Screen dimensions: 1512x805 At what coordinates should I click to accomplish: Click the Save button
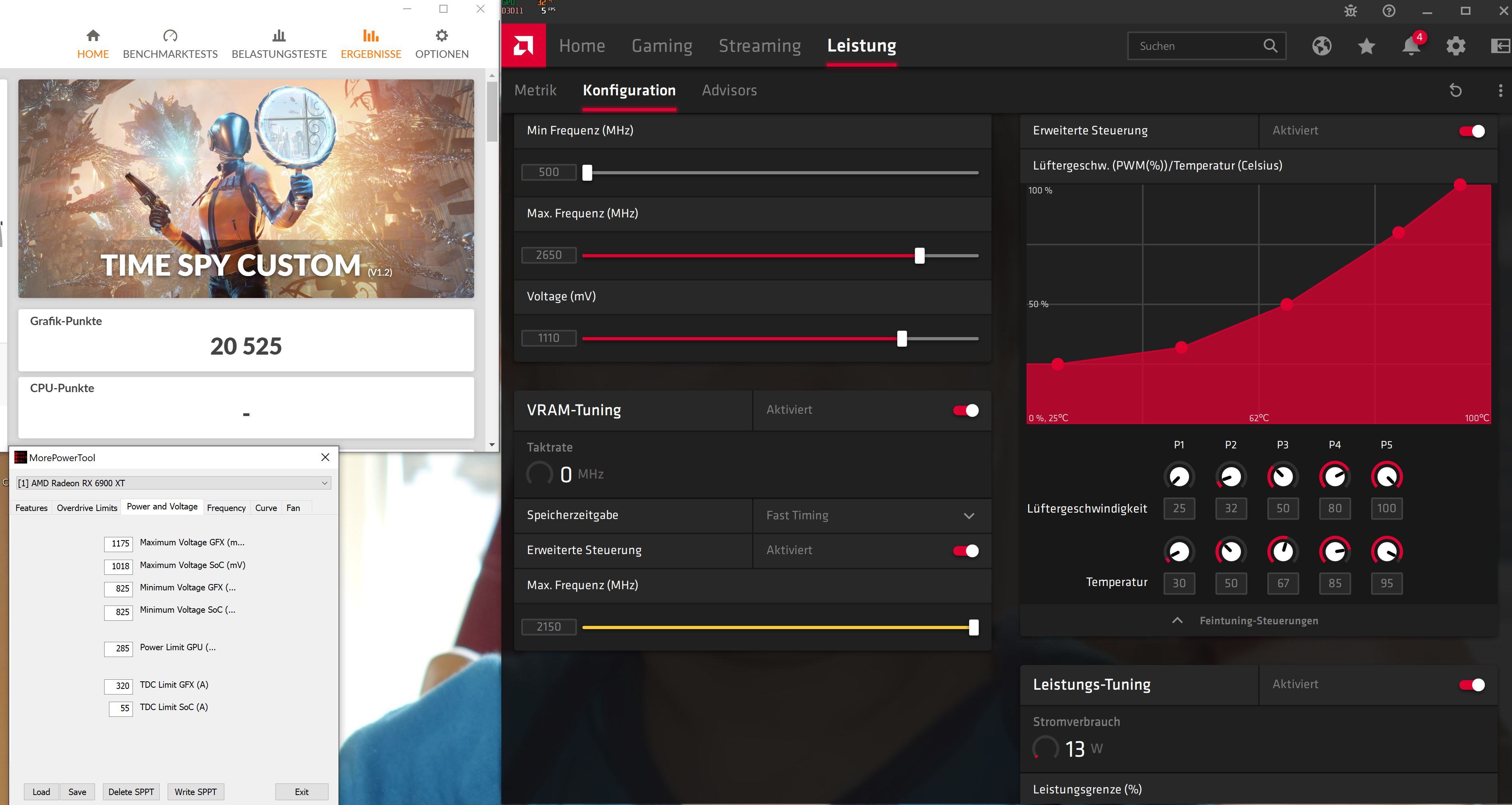tap(77, 791)
